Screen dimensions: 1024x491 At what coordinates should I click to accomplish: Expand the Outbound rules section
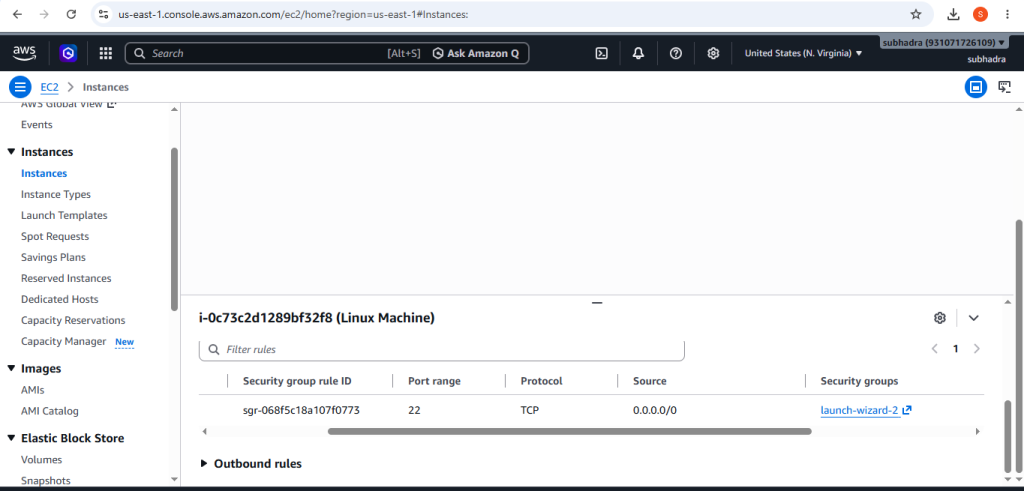pyautogui.click(x=251, y=464)
